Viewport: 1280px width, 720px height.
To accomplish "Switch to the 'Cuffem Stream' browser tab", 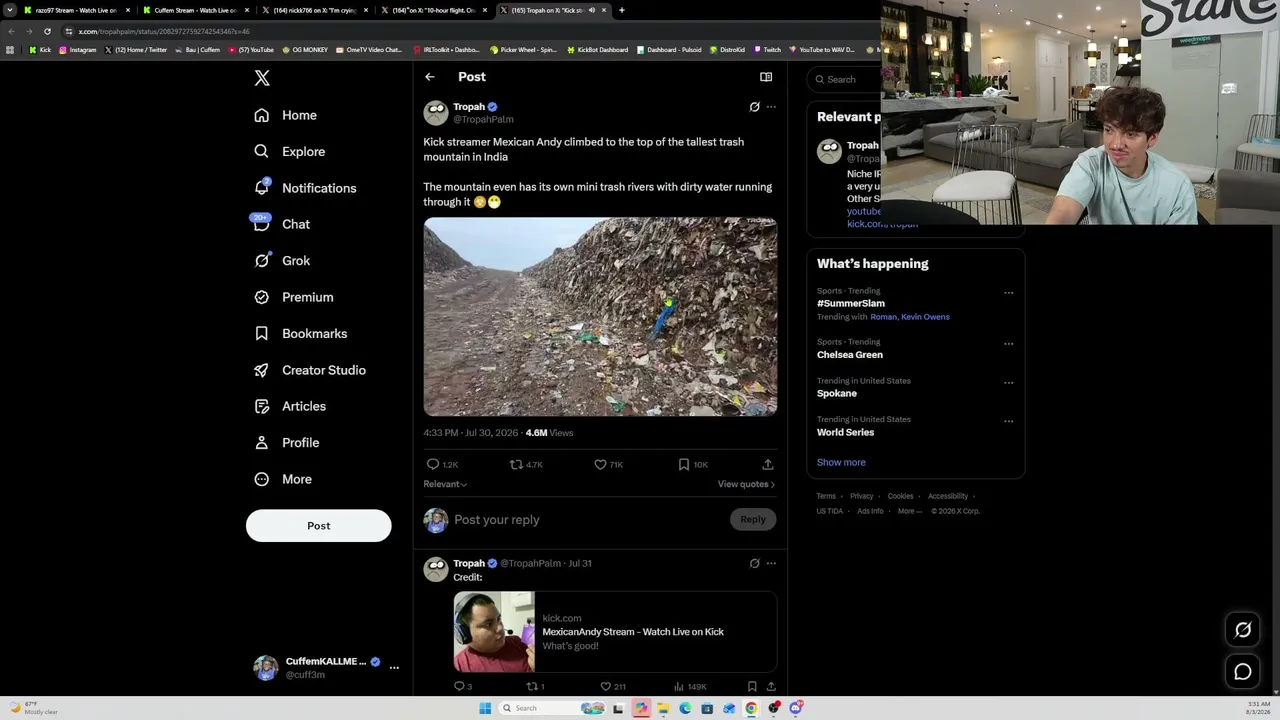I will click(196, 10).
